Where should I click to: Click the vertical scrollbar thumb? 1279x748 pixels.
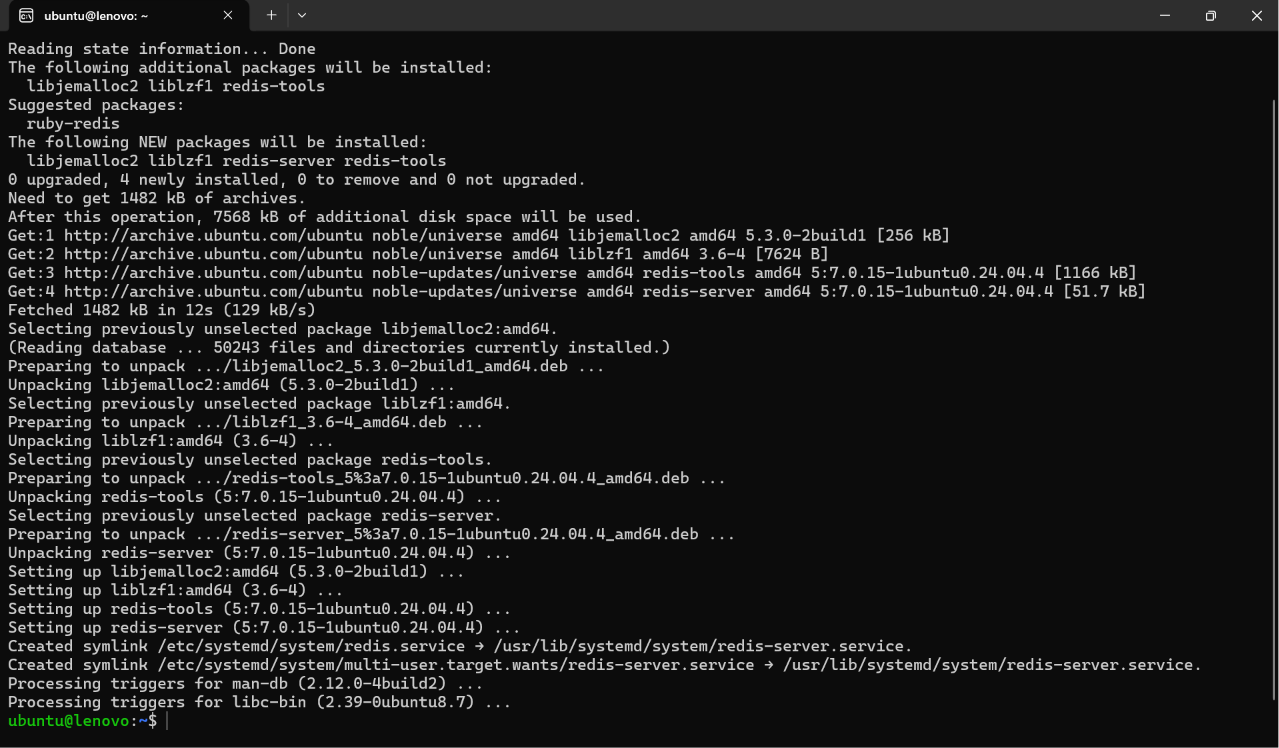pyautogui.click(x=1273, y=398)
